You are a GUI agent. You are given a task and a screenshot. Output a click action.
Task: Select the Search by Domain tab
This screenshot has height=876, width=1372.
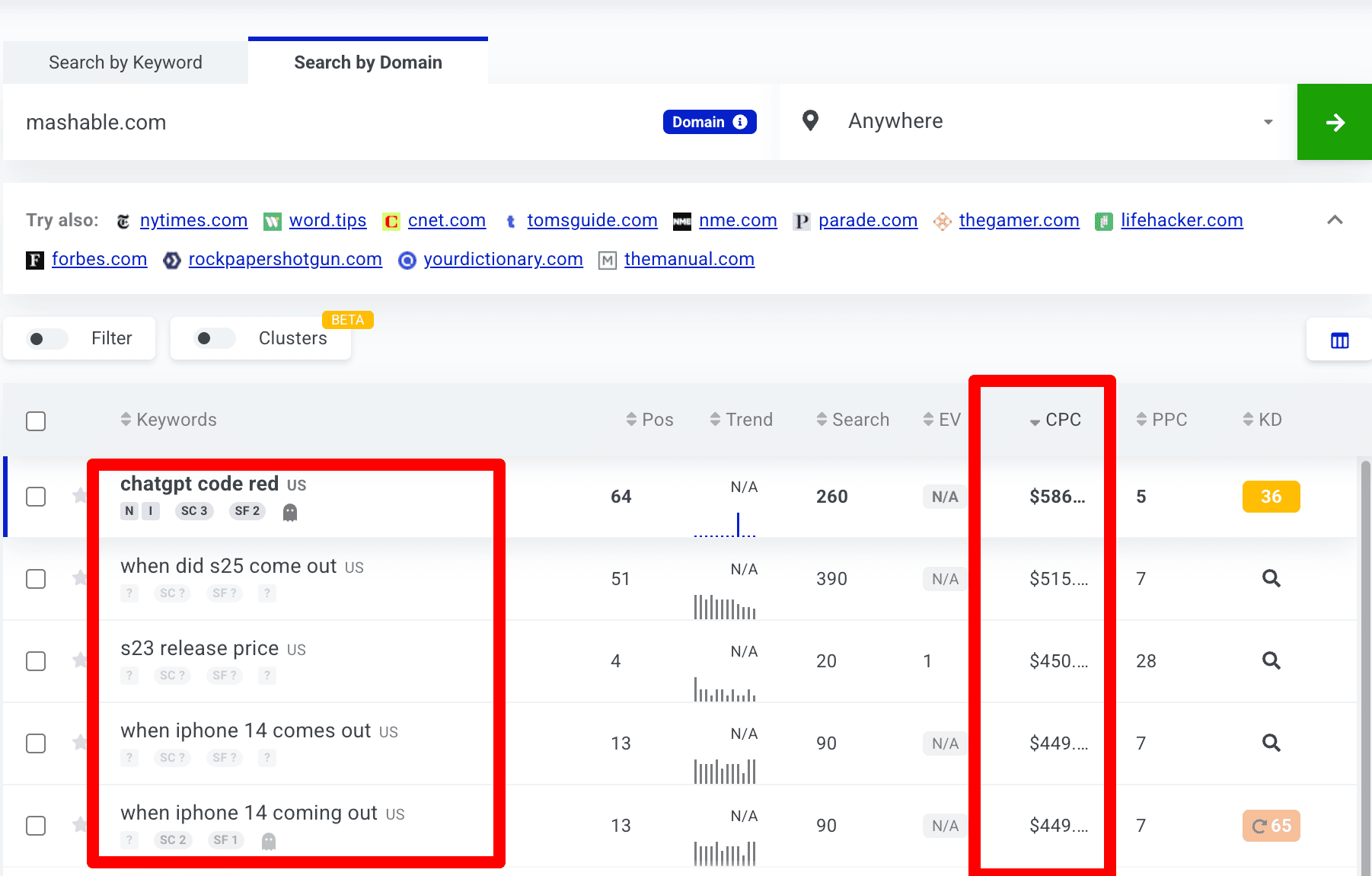368,62
